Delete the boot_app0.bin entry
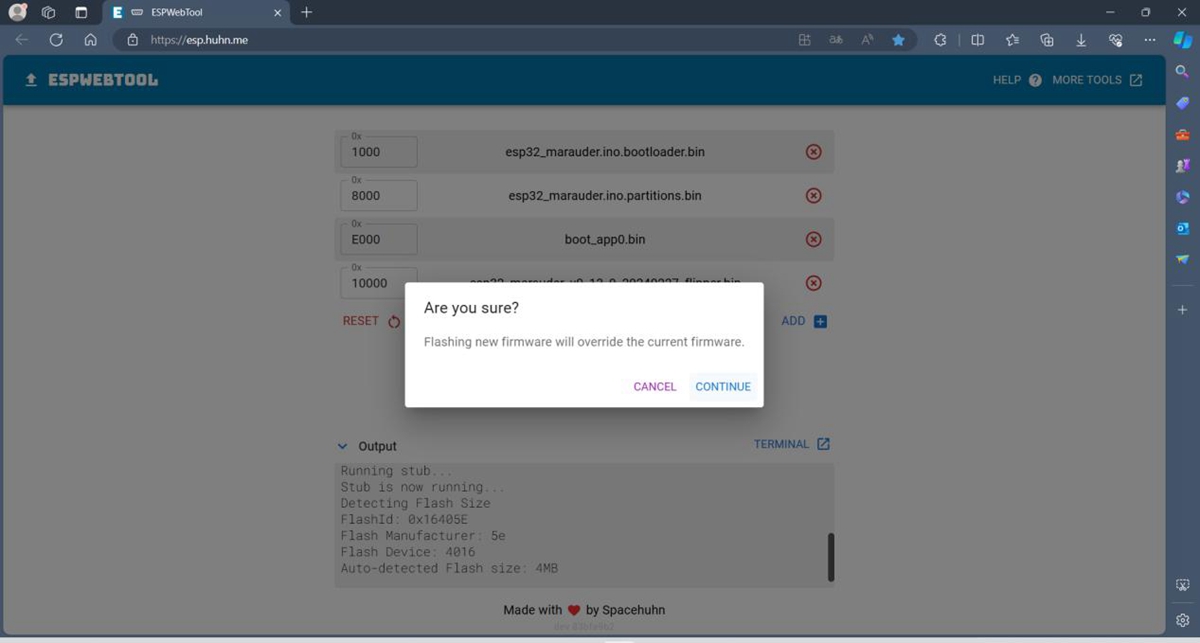 [x=813, y=240]
